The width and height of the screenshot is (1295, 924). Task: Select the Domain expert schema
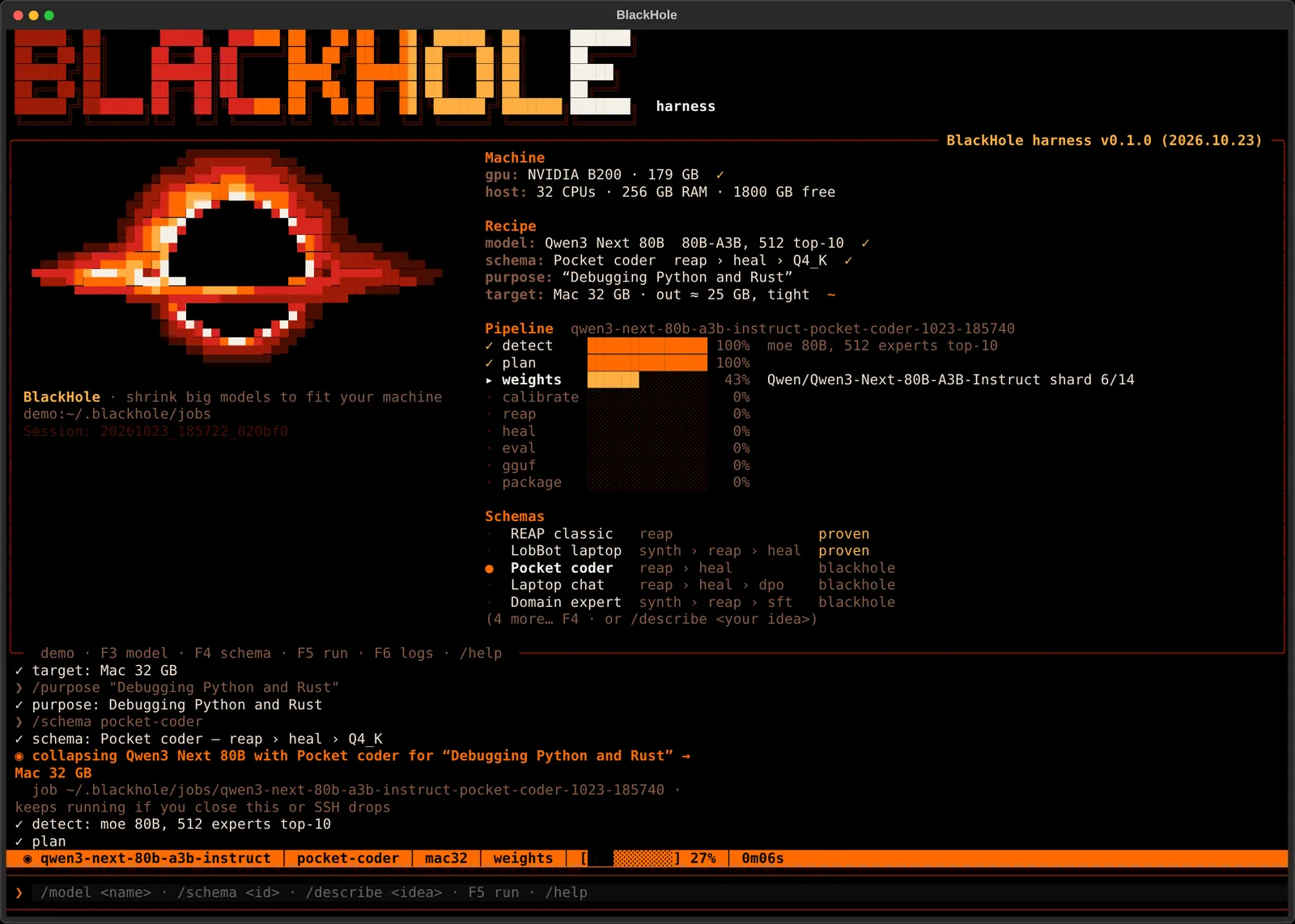(x=690, y=603)
